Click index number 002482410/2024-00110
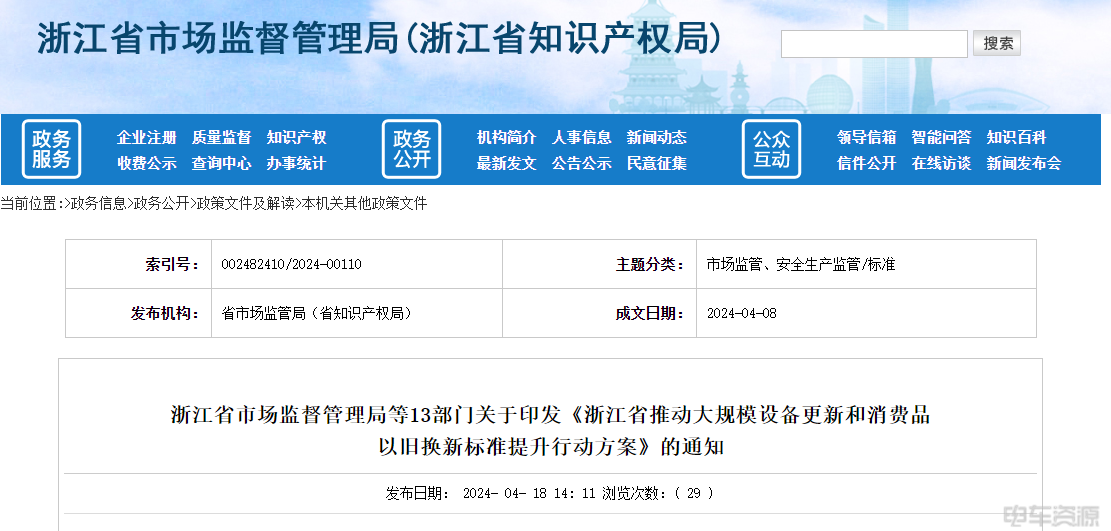Viewport: 1111px width, 531px height. pyautogui.click(x=291, y=264)
